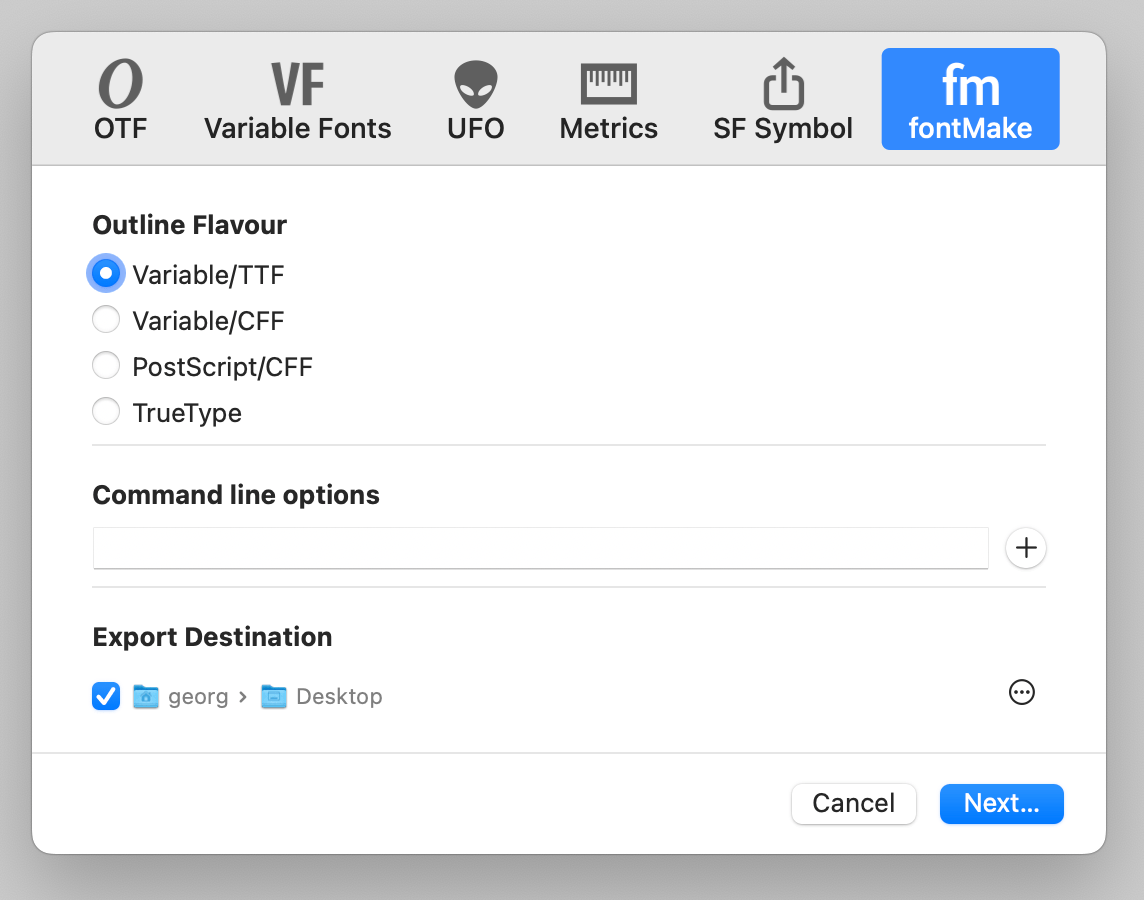Open the ellipsis menu for export destination
Viewport: 1144px width, 900px height.
pos(1021,692)
